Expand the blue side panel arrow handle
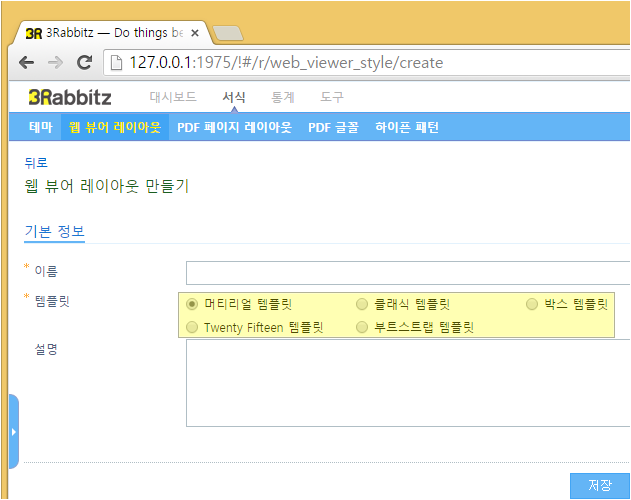 [14, 432]
